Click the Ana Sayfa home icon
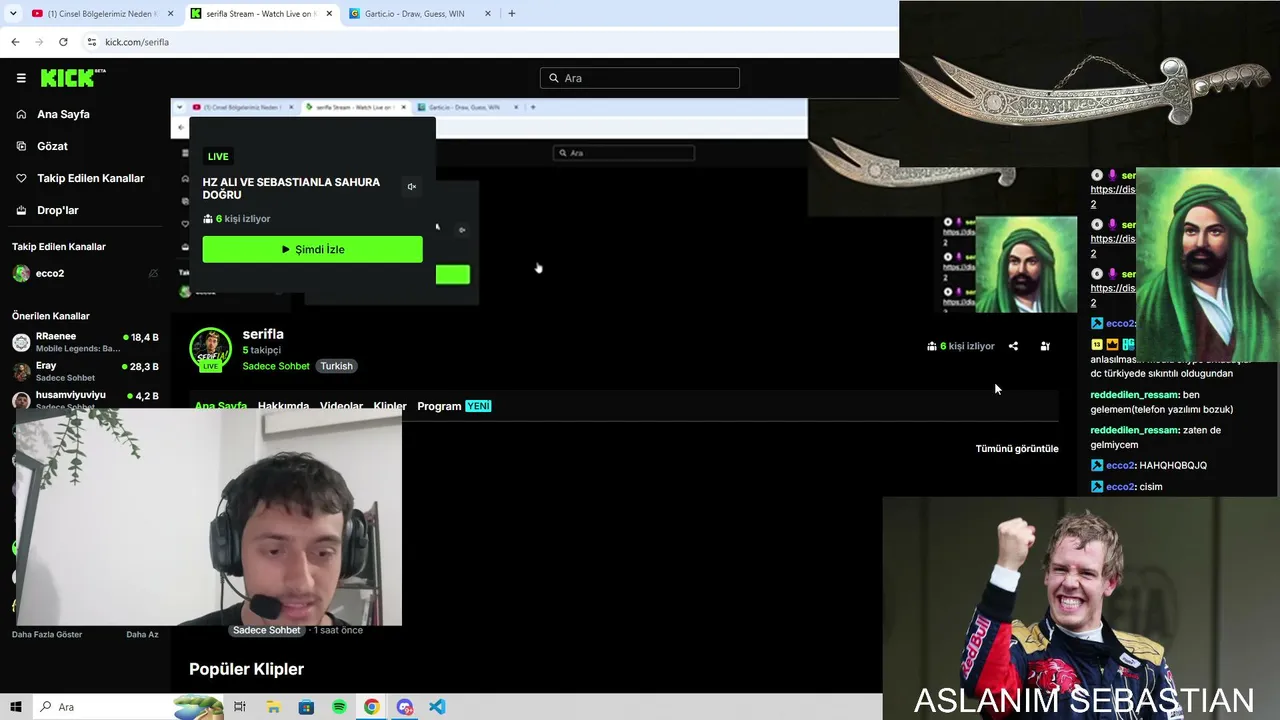This screenshot has height=720, width=1280. pyautogui.click(x=21, y=114)
